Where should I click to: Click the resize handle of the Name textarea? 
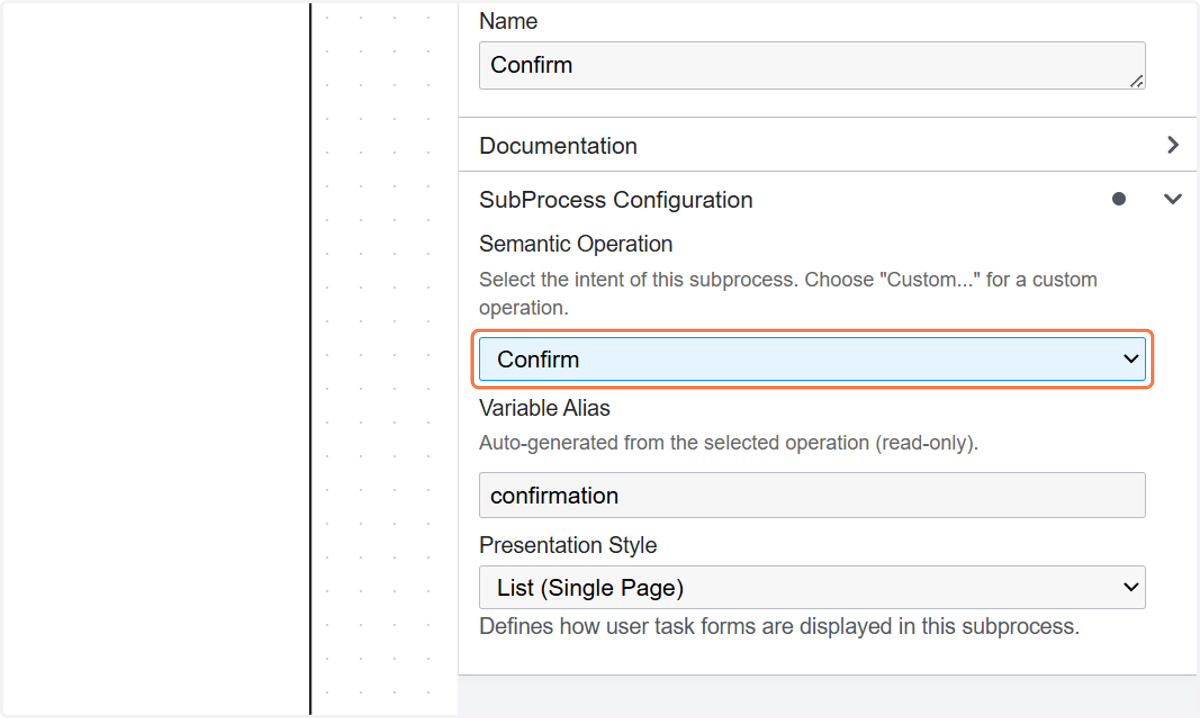click(1136, 81)
